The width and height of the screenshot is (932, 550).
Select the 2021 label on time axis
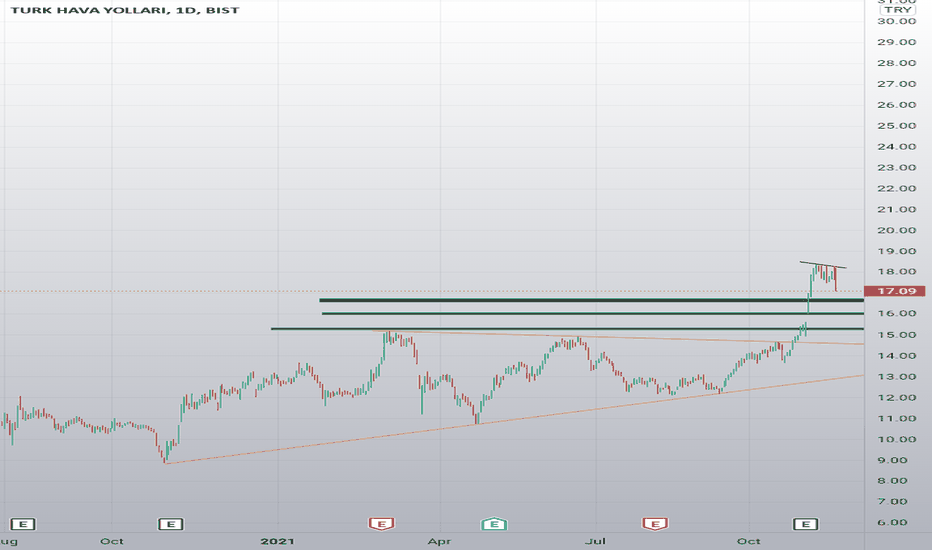click(278, 541)
